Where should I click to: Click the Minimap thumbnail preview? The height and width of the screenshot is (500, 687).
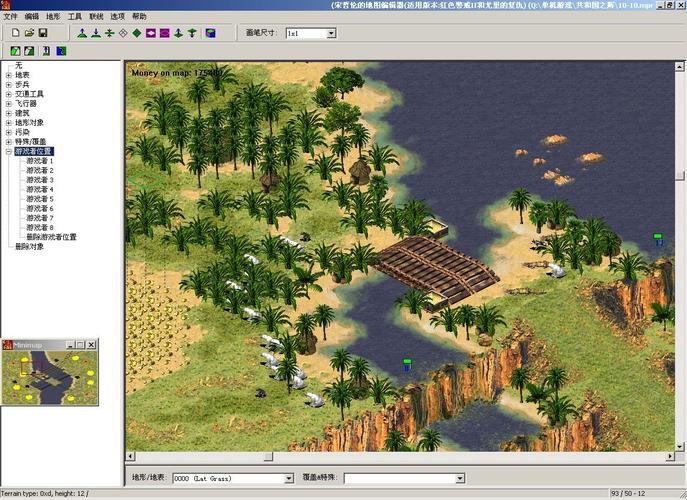52,375
